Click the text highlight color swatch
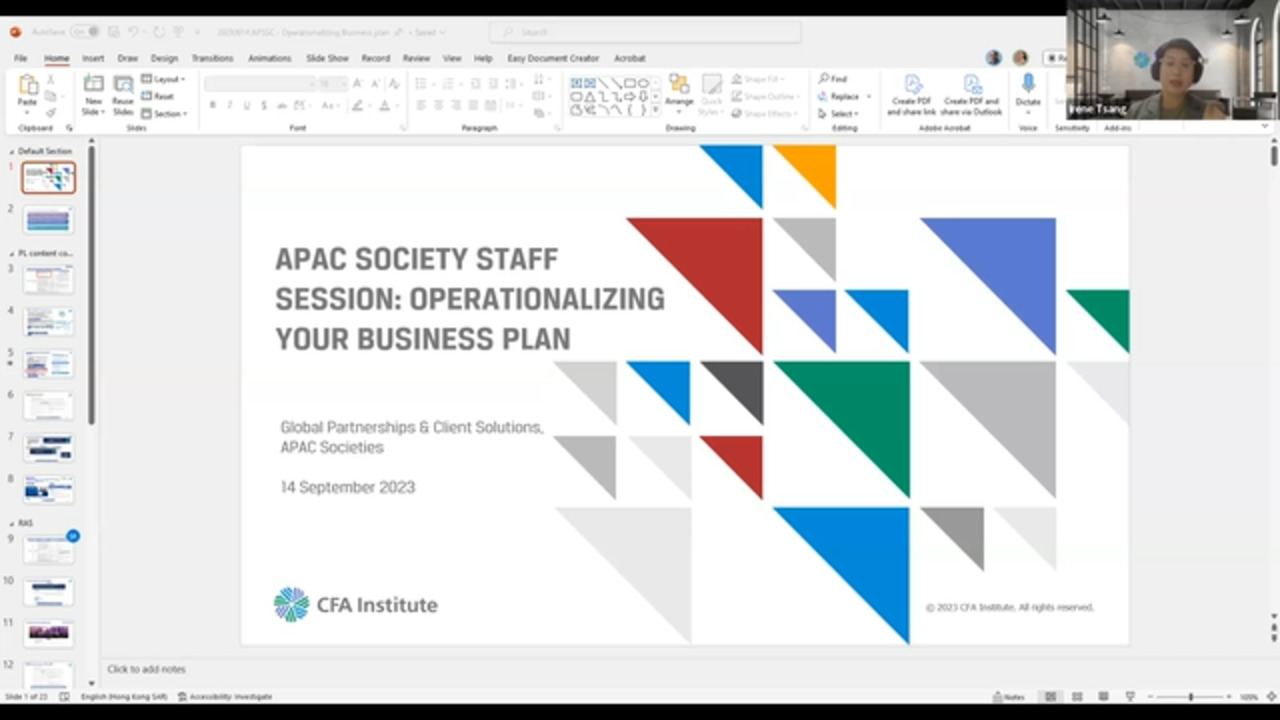Viewport: 1280px width, 720px height. click(x=357, y=105)
